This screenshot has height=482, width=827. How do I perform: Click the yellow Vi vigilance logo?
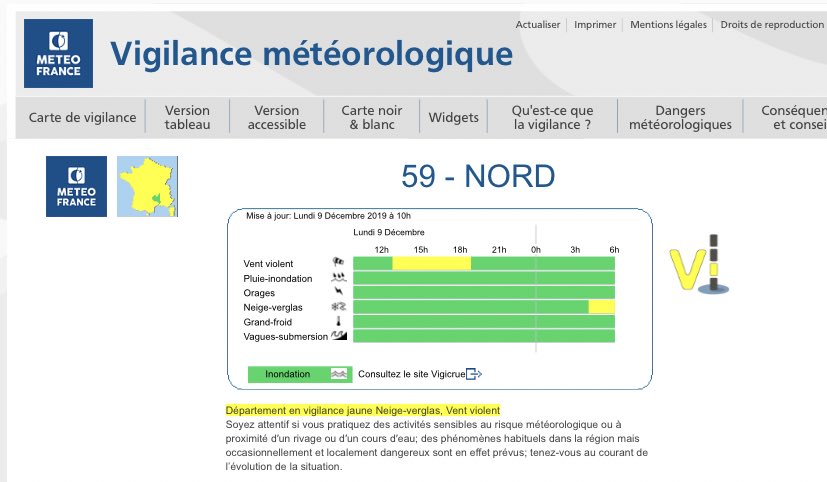pyautogui.click(x=699, y=264)
